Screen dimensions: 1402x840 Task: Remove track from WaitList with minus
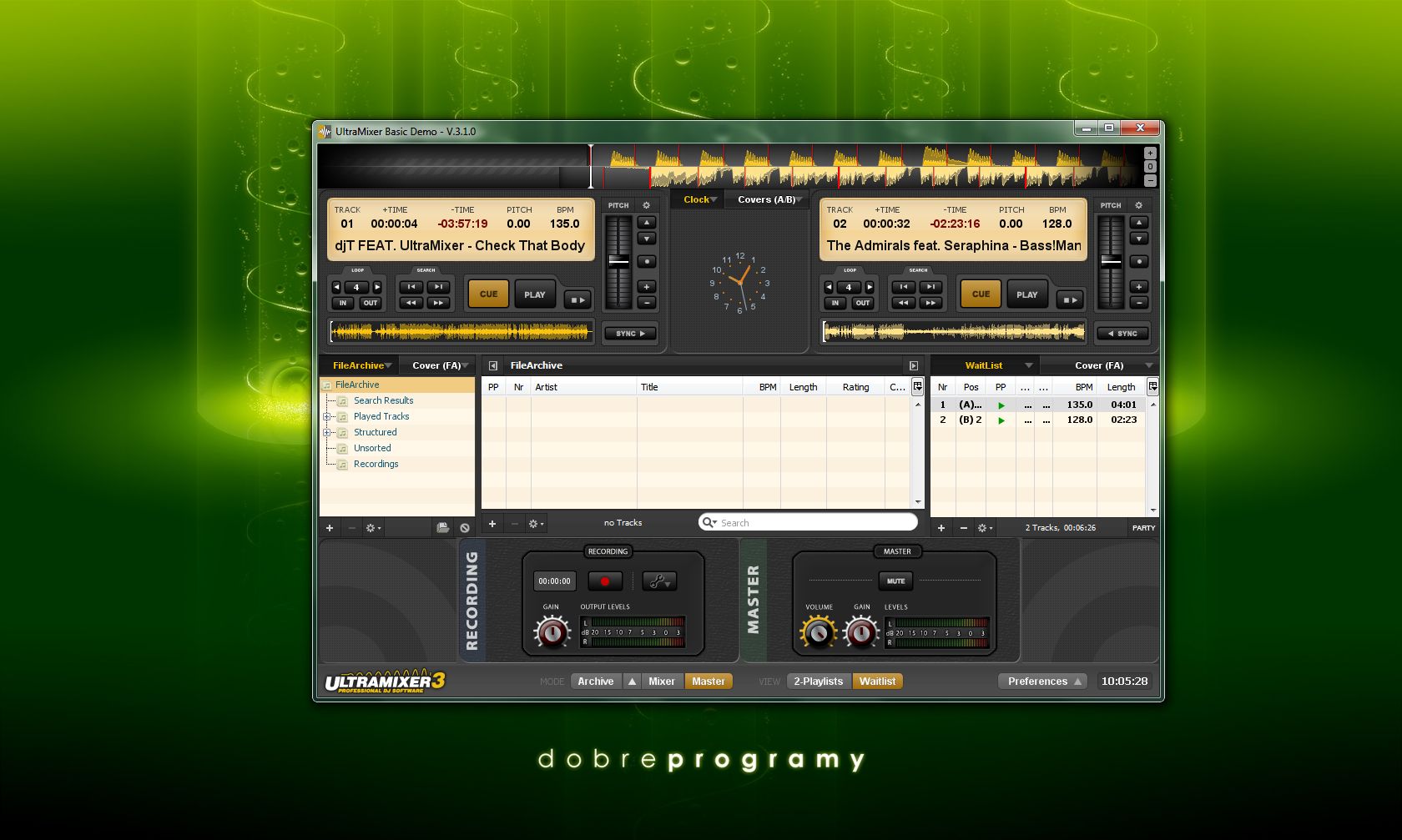[964, 528]
